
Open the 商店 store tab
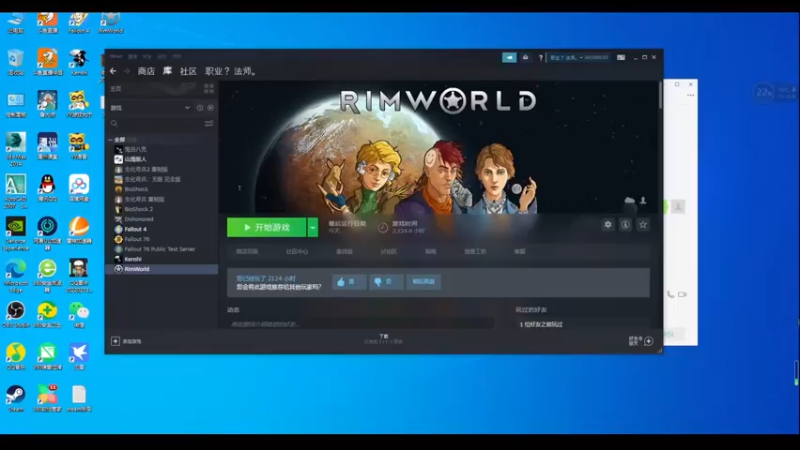(146, 71)
